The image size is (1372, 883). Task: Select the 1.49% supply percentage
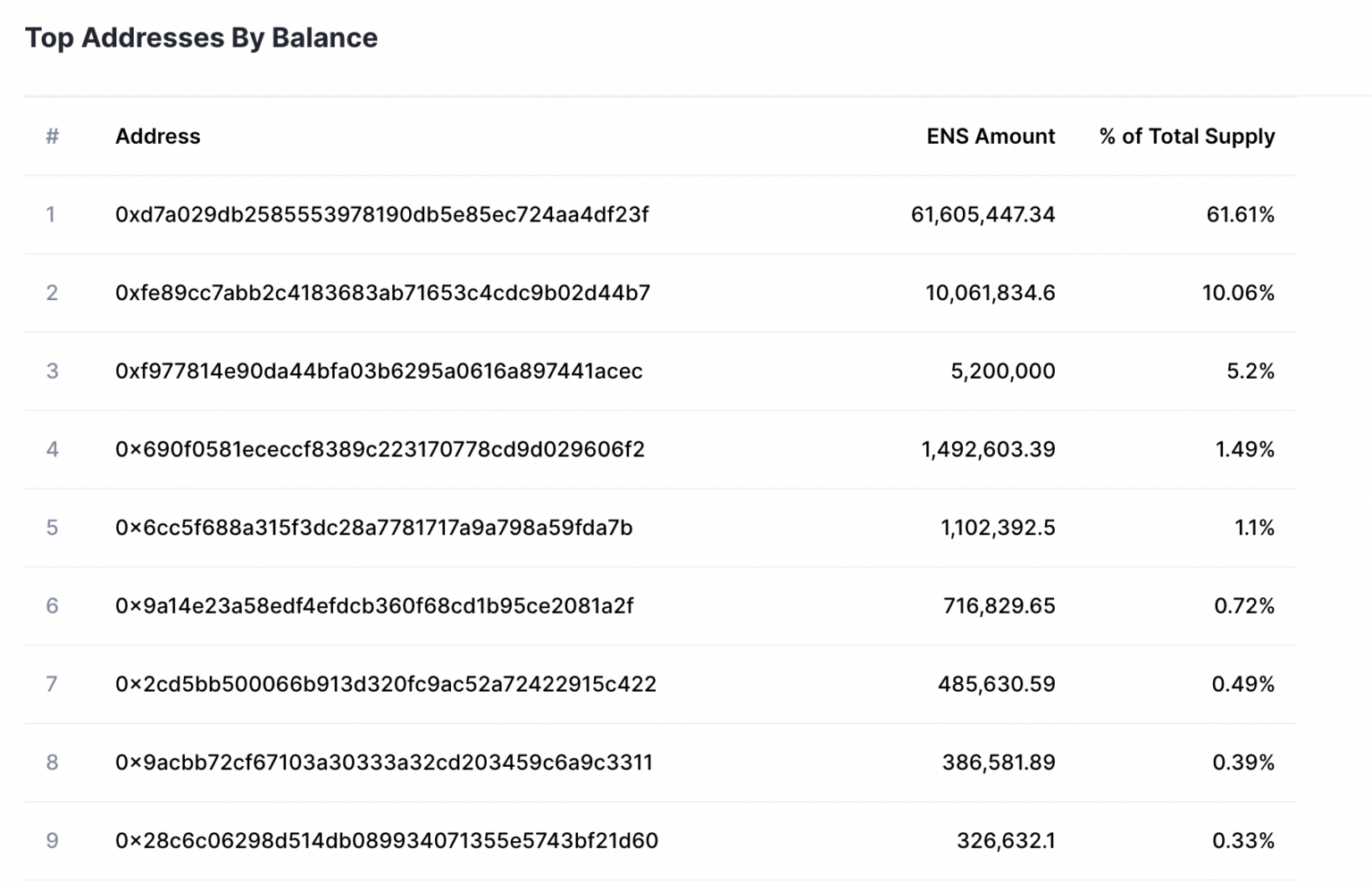tap(1244, 449)
